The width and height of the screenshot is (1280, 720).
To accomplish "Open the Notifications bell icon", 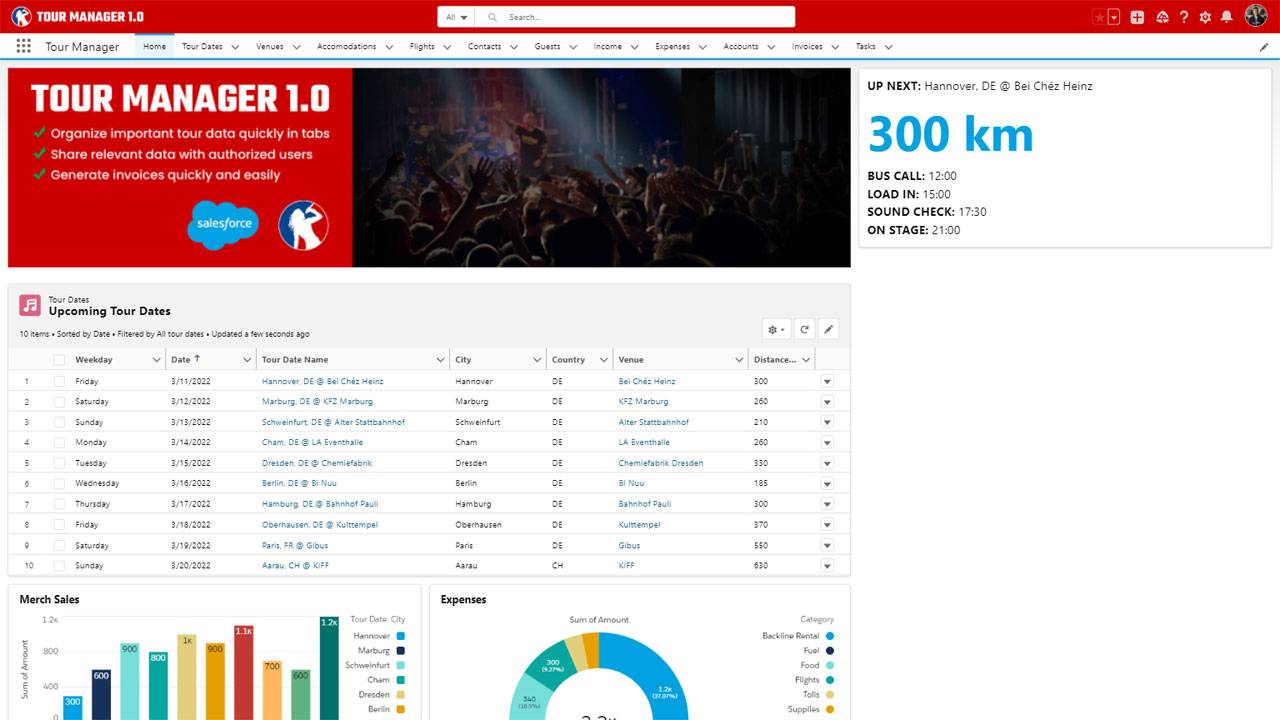I will tap(1226, 17).
